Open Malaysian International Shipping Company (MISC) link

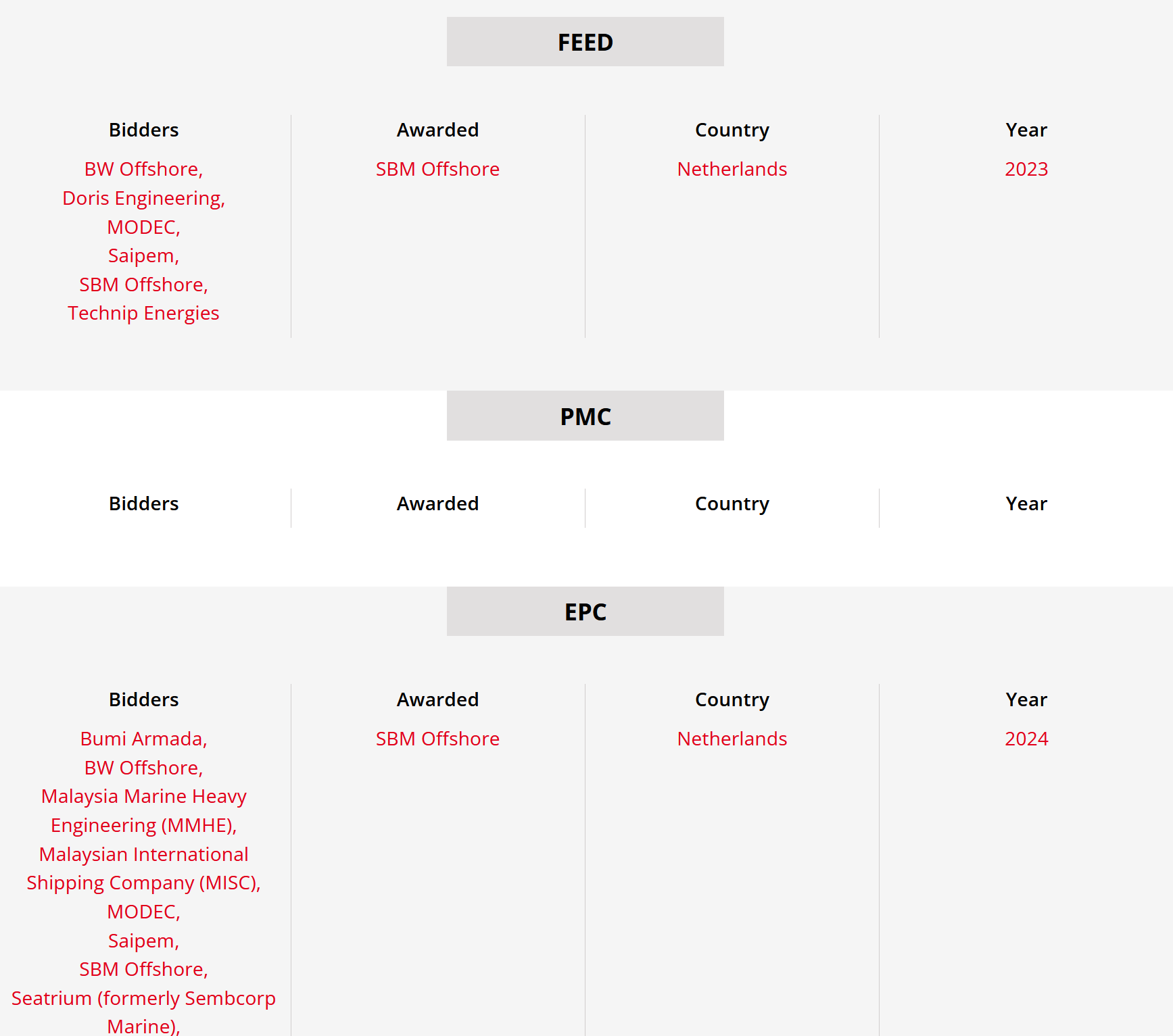pos(143,868)
